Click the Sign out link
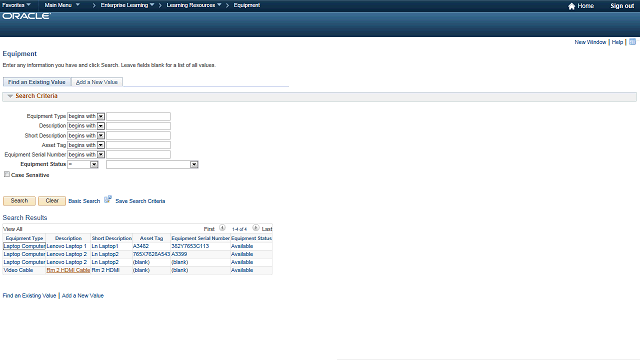The height and width of the screenshot is (360, 640). coord(622,6)
